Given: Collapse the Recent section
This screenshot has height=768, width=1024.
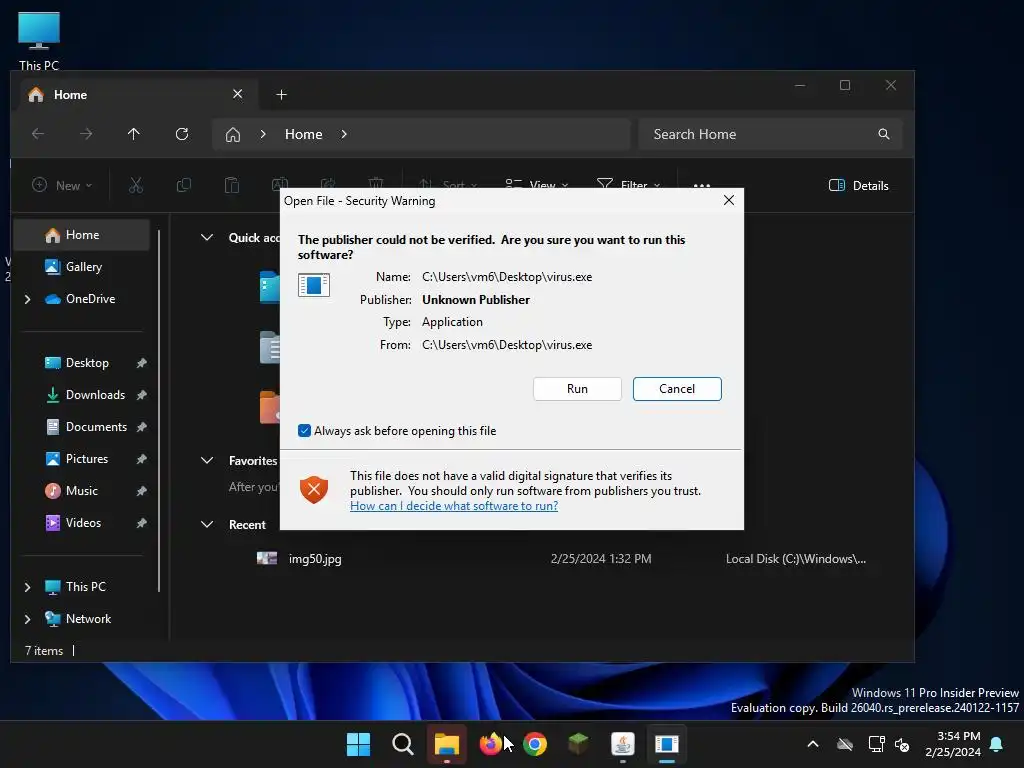Looking at the screenshot, I should (207, 524).
